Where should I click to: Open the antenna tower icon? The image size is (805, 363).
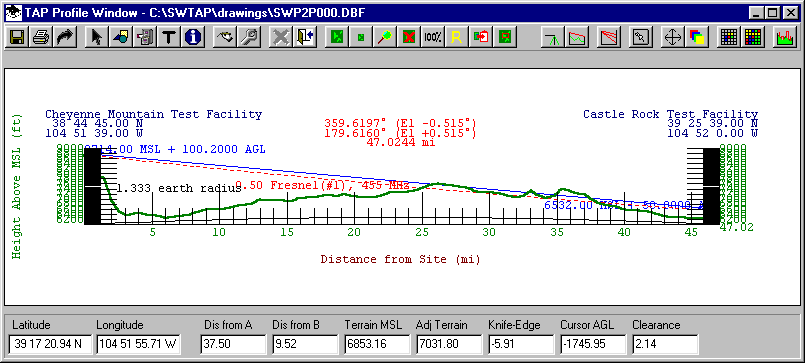[x=553, y=37]
